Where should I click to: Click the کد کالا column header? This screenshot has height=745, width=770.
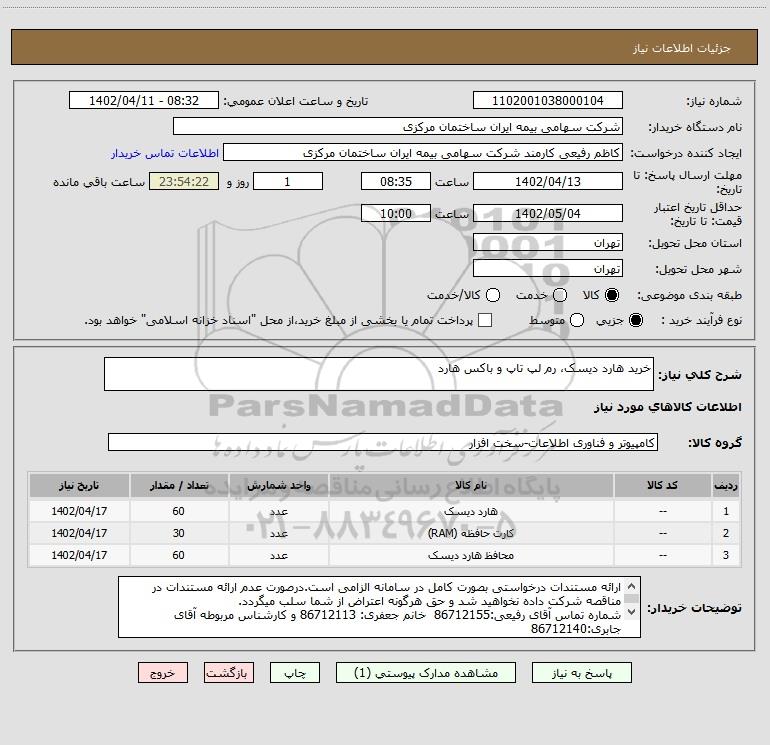[x=662, y=486]
